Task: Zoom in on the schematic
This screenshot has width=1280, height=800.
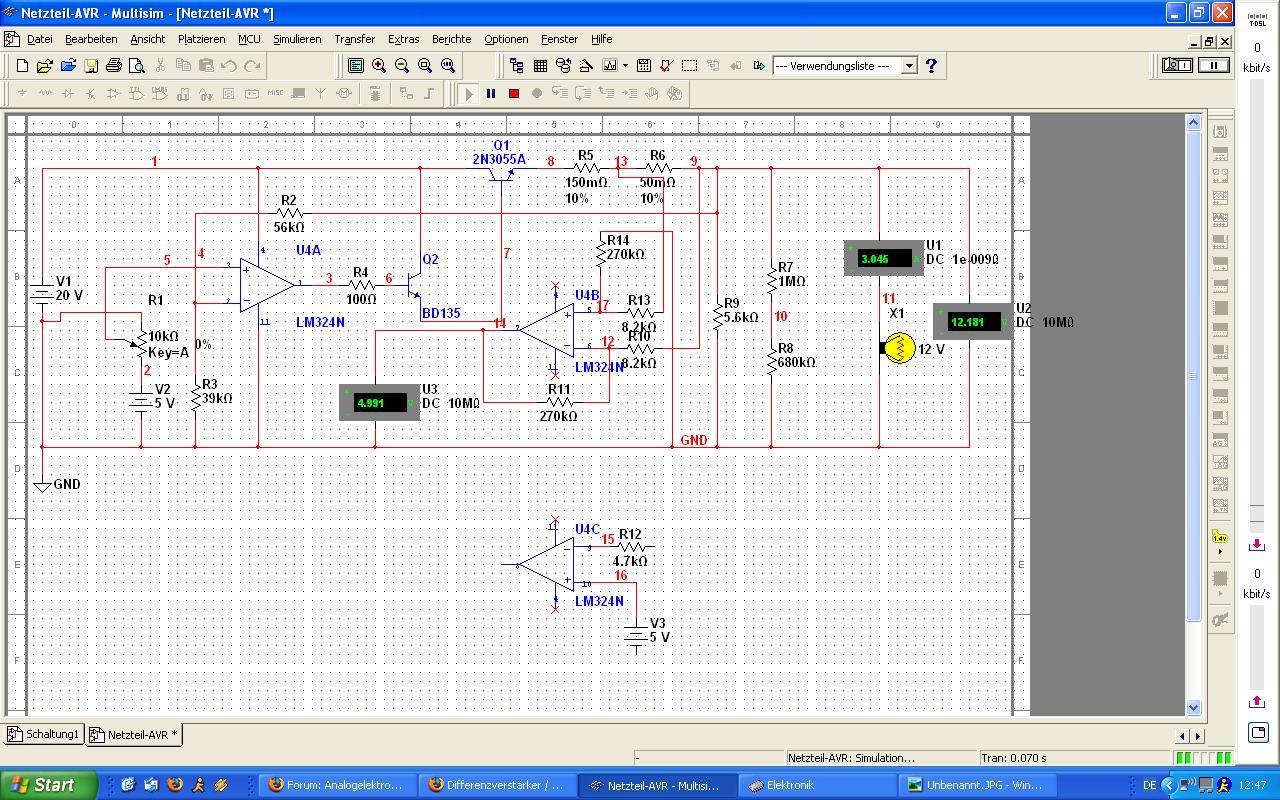Action: pyautogui.click(x=379, y=66)
